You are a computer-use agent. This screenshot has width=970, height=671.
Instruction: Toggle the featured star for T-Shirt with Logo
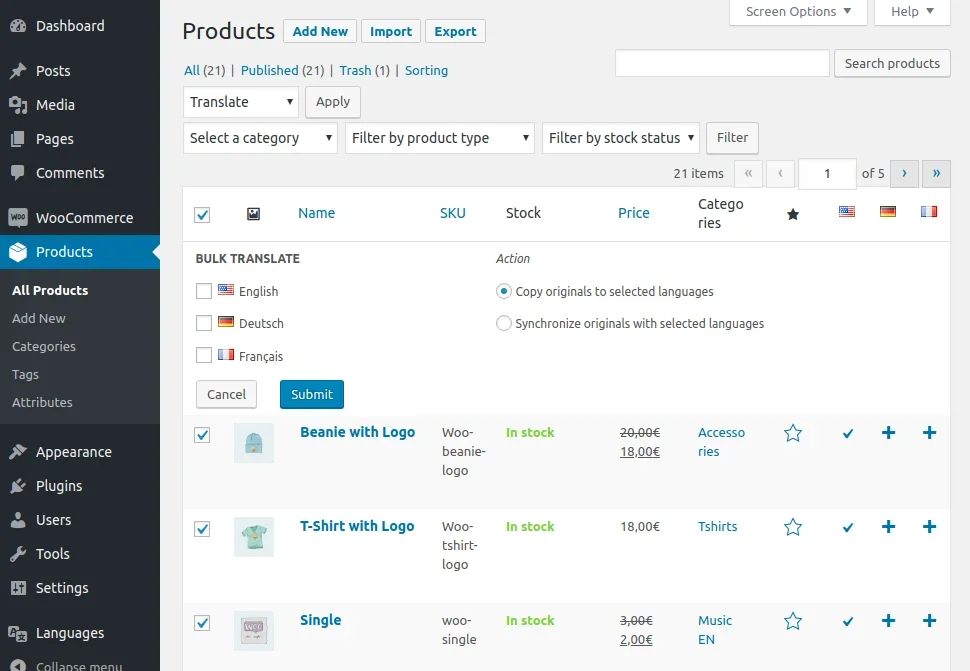pos(793,527)
